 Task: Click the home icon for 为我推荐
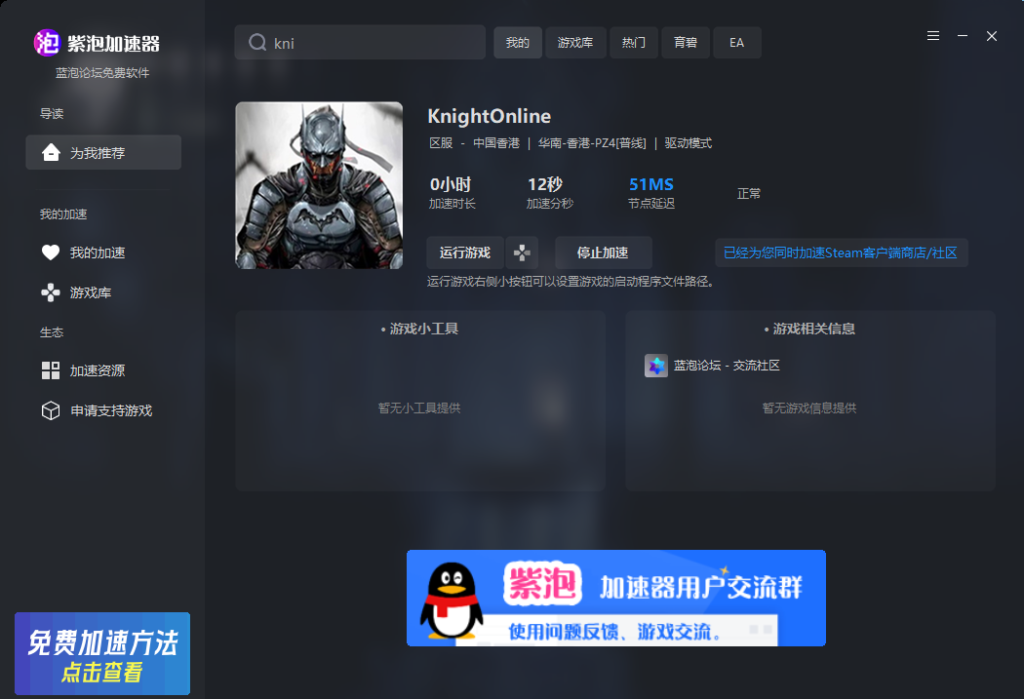(51, 152)
